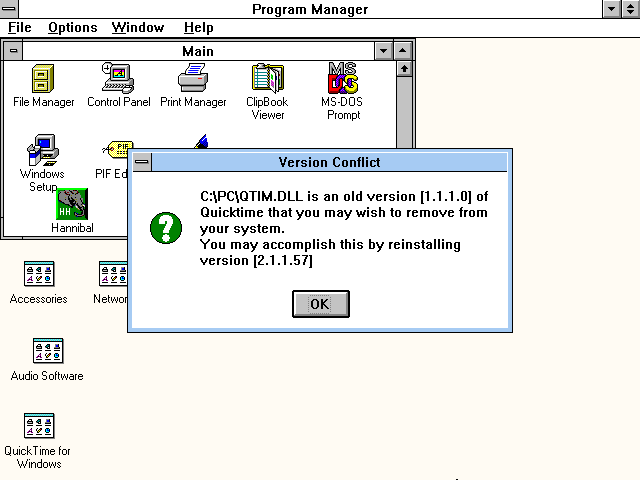Open the File menu
Screen dimensions: 640x480
pyautogui.click(x=20, y=28)
